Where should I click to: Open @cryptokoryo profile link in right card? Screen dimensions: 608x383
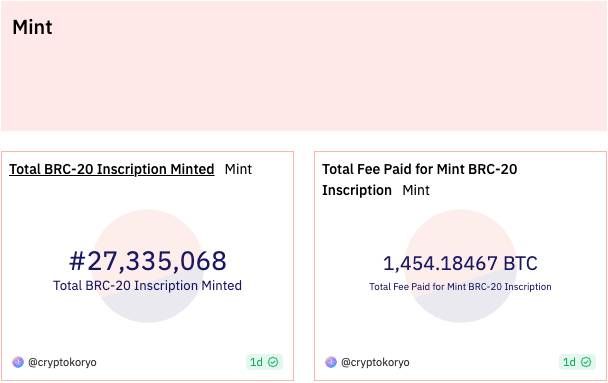click(x=375, y=362)
